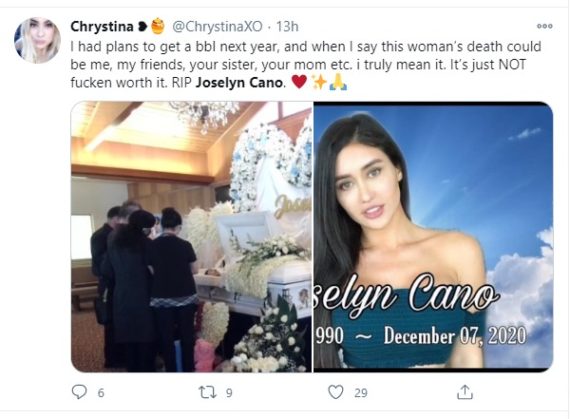Retweet this post using retweet icon

(x=208, y=392)
